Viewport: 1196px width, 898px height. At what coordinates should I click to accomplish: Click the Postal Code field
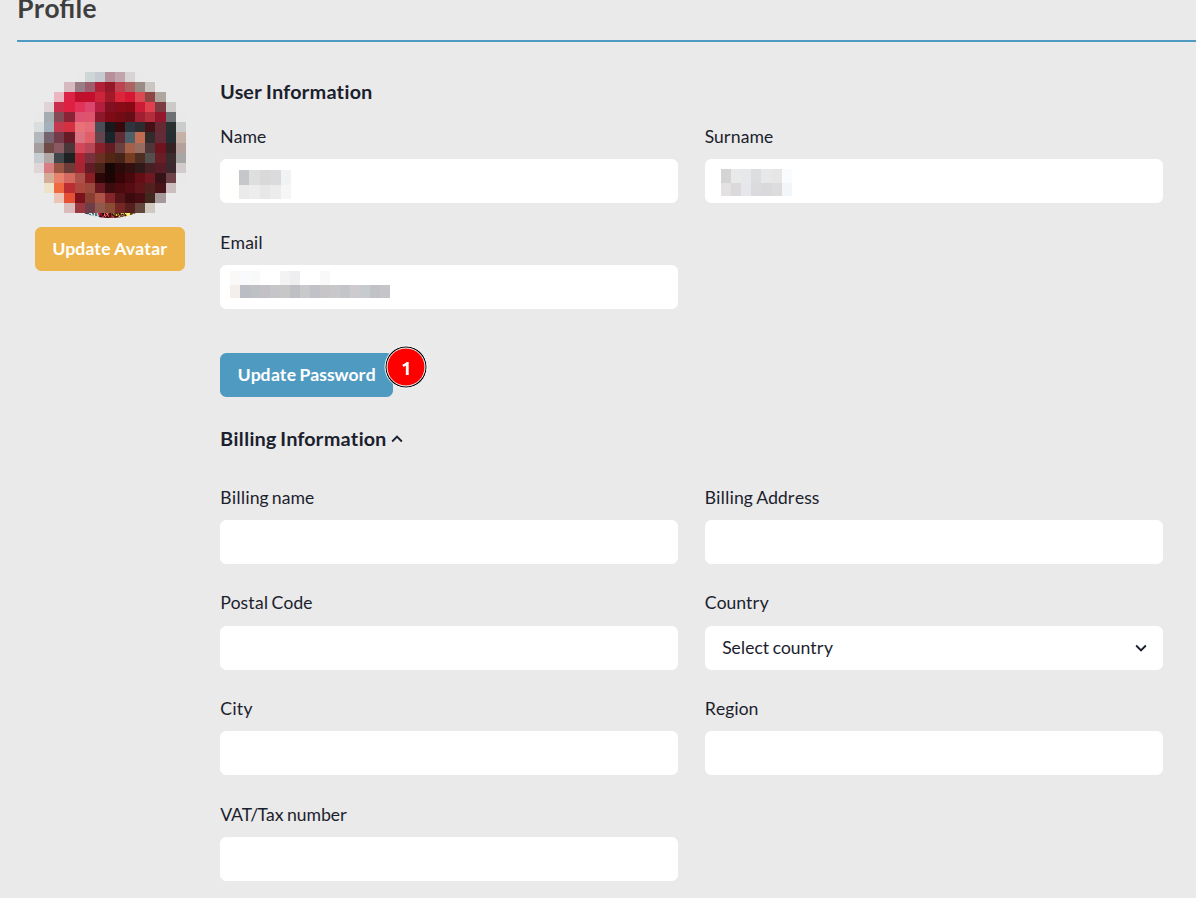pyautogui.click(x=448, y=648)
